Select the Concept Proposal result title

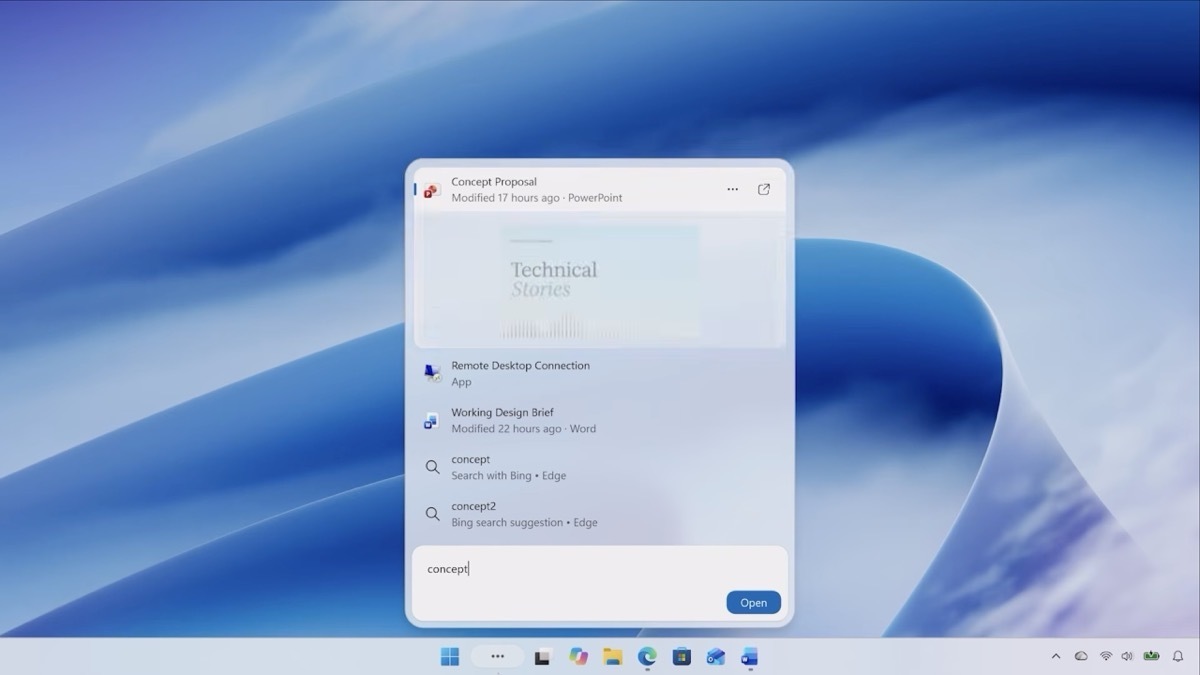(494, 182)
